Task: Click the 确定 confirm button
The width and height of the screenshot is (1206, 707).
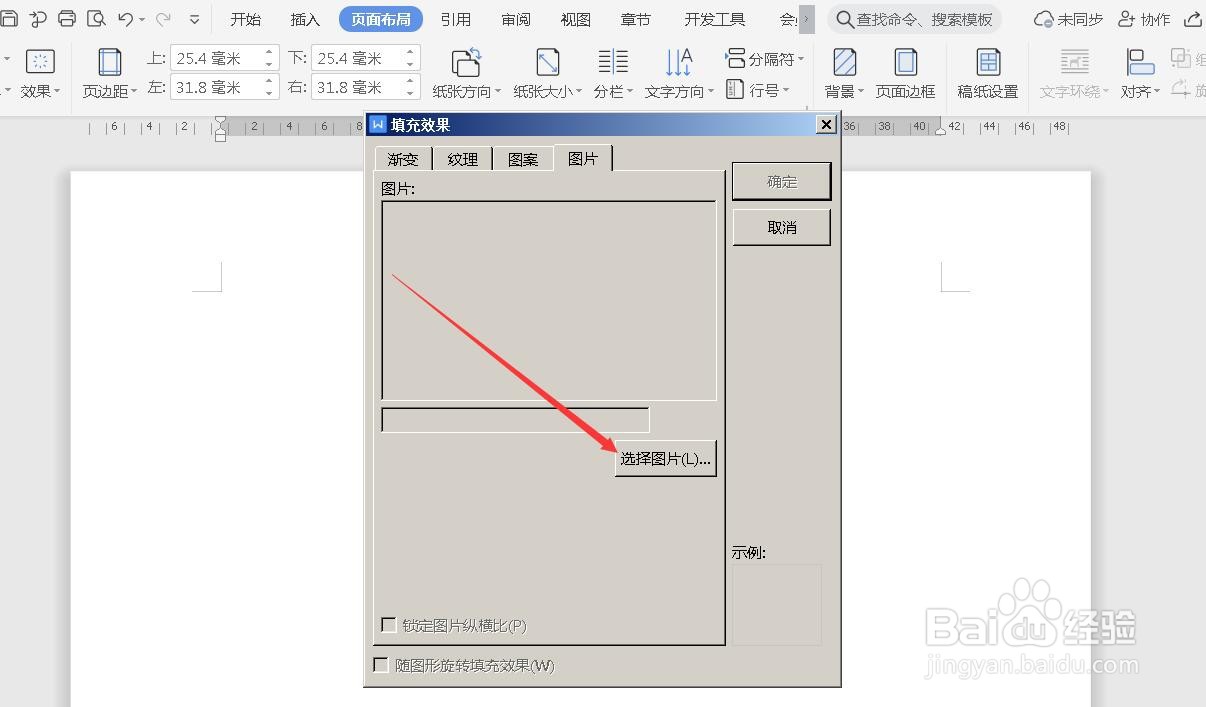Action: coord(782,181)
